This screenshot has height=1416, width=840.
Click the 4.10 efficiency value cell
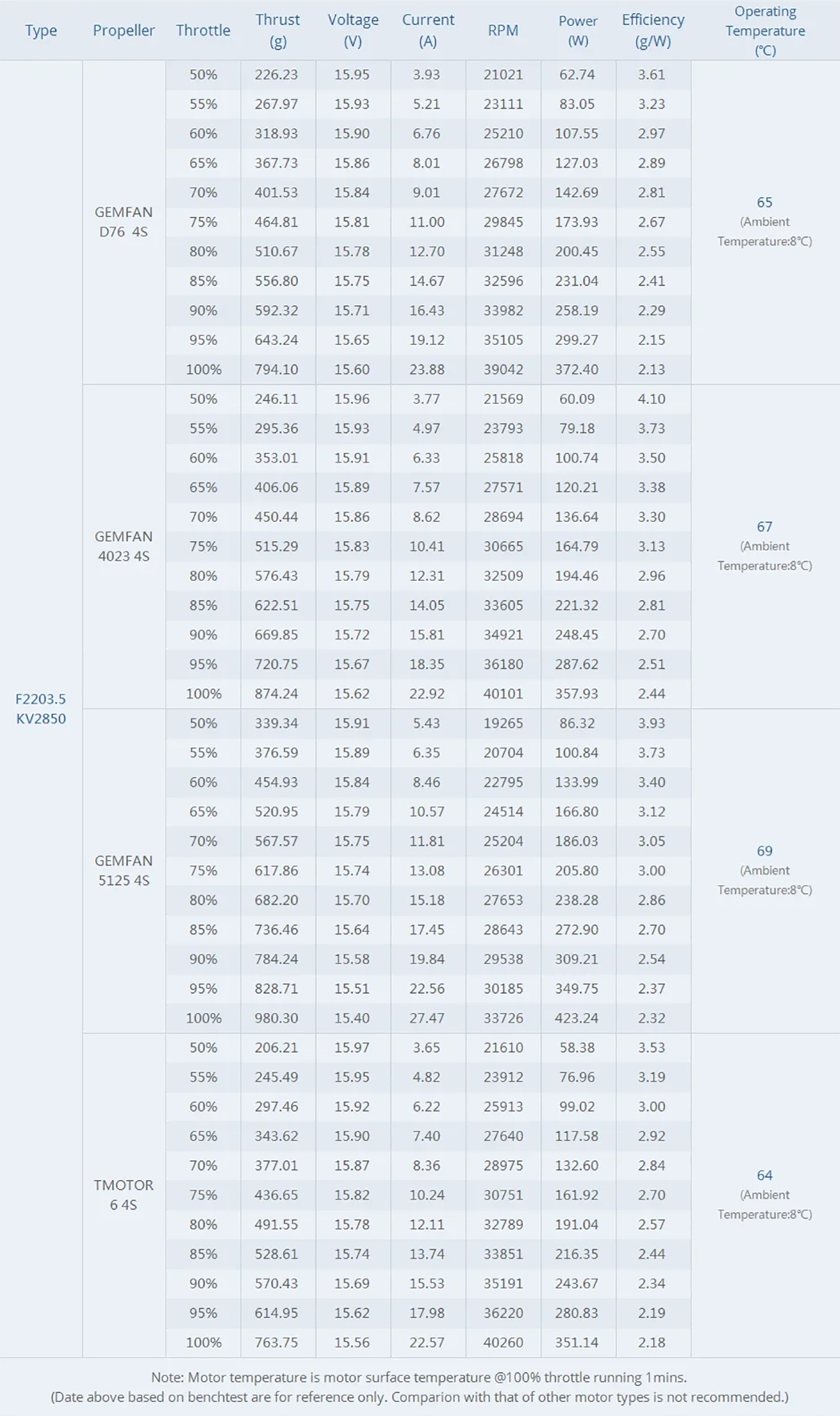tap(652, 399)
